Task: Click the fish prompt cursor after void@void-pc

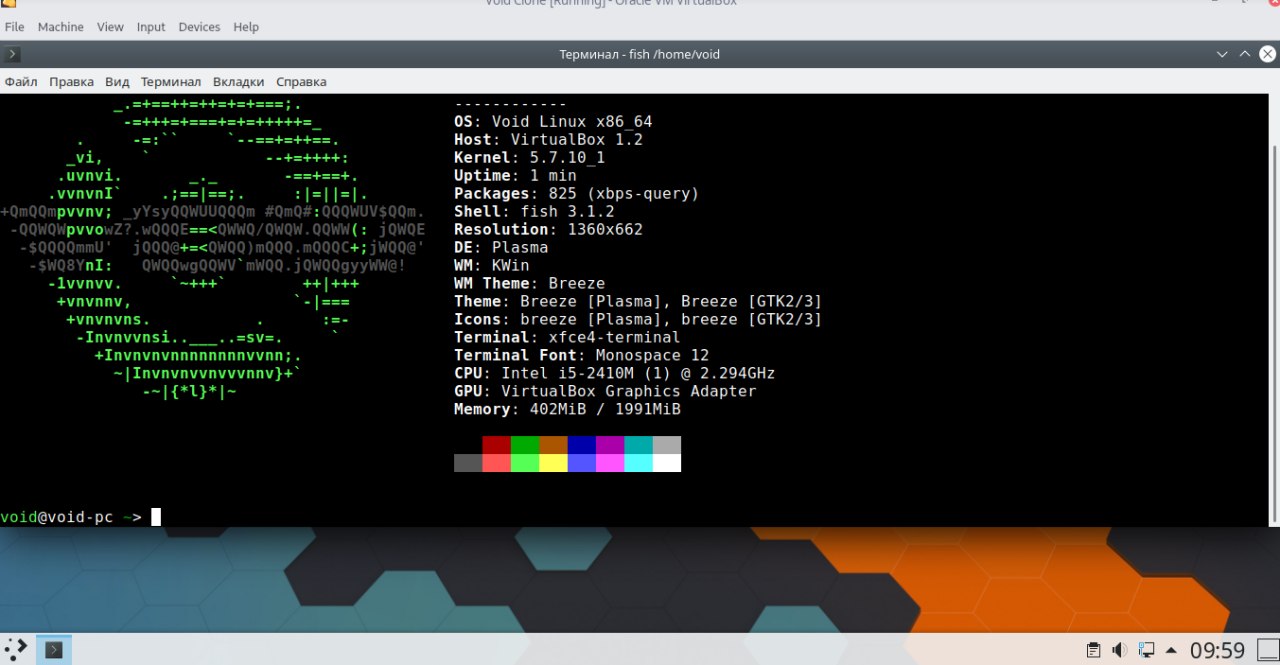Action: click(x=156, y=517)
